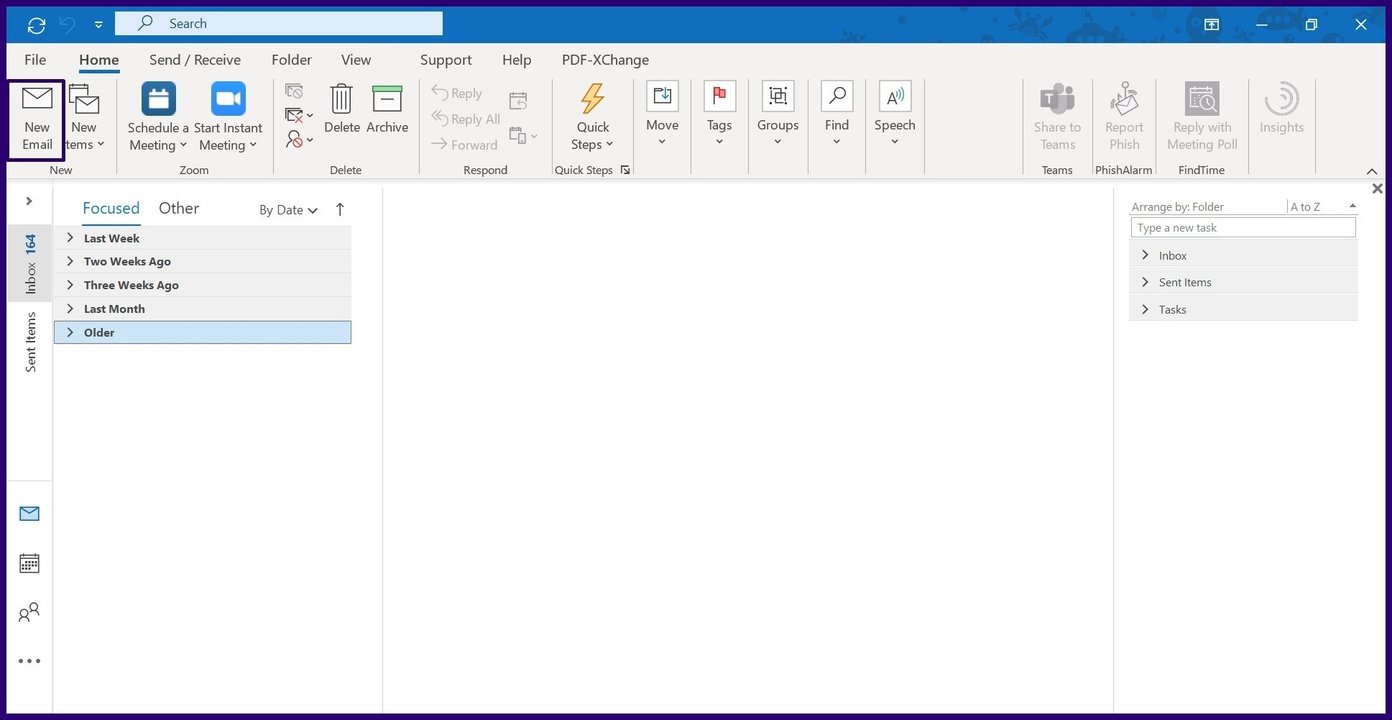The width and height of the screenshot is (1392, 720).
Task: Click the Type a new task field
Action: (1242, 227)
